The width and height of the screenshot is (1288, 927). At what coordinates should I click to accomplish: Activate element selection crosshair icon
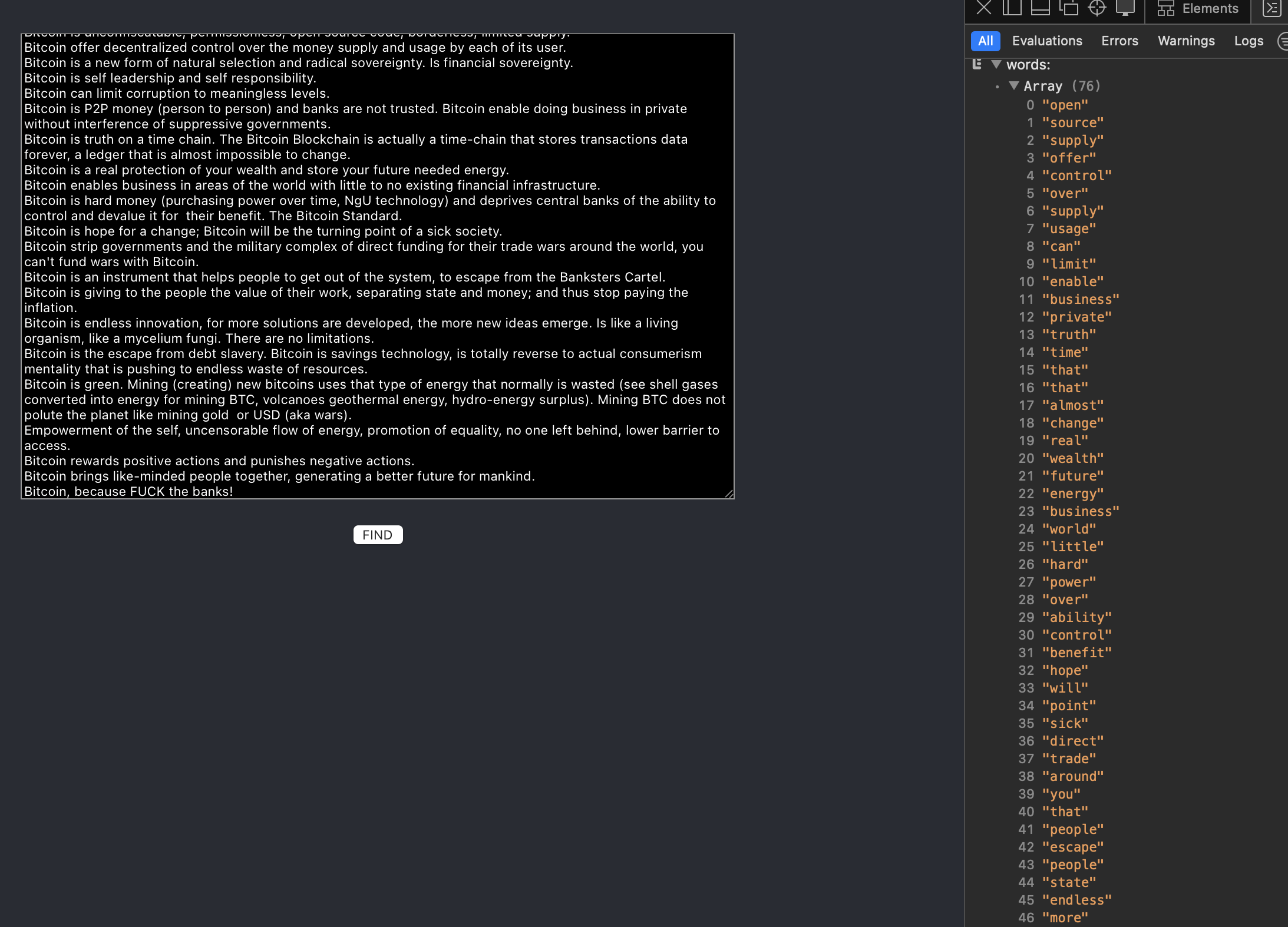tap(1097, 8)
